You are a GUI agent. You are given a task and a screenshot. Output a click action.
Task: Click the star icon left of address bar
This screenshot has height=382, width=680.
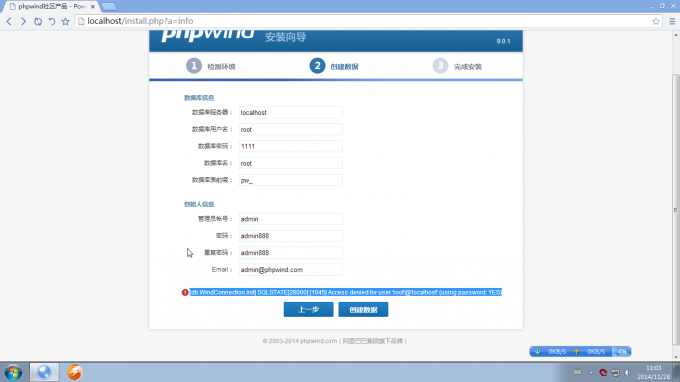click(x=65, y=21)
